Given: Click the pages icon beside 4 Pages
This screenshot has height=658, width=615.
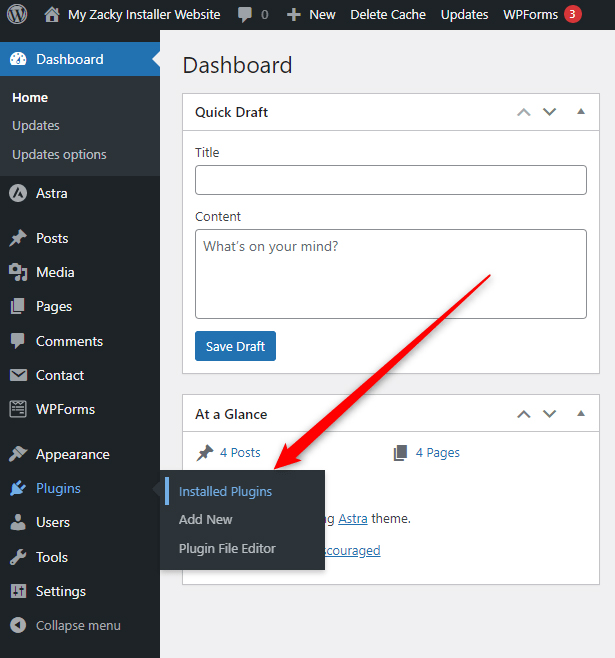Looking at the screenshot, I should point(400,452).
